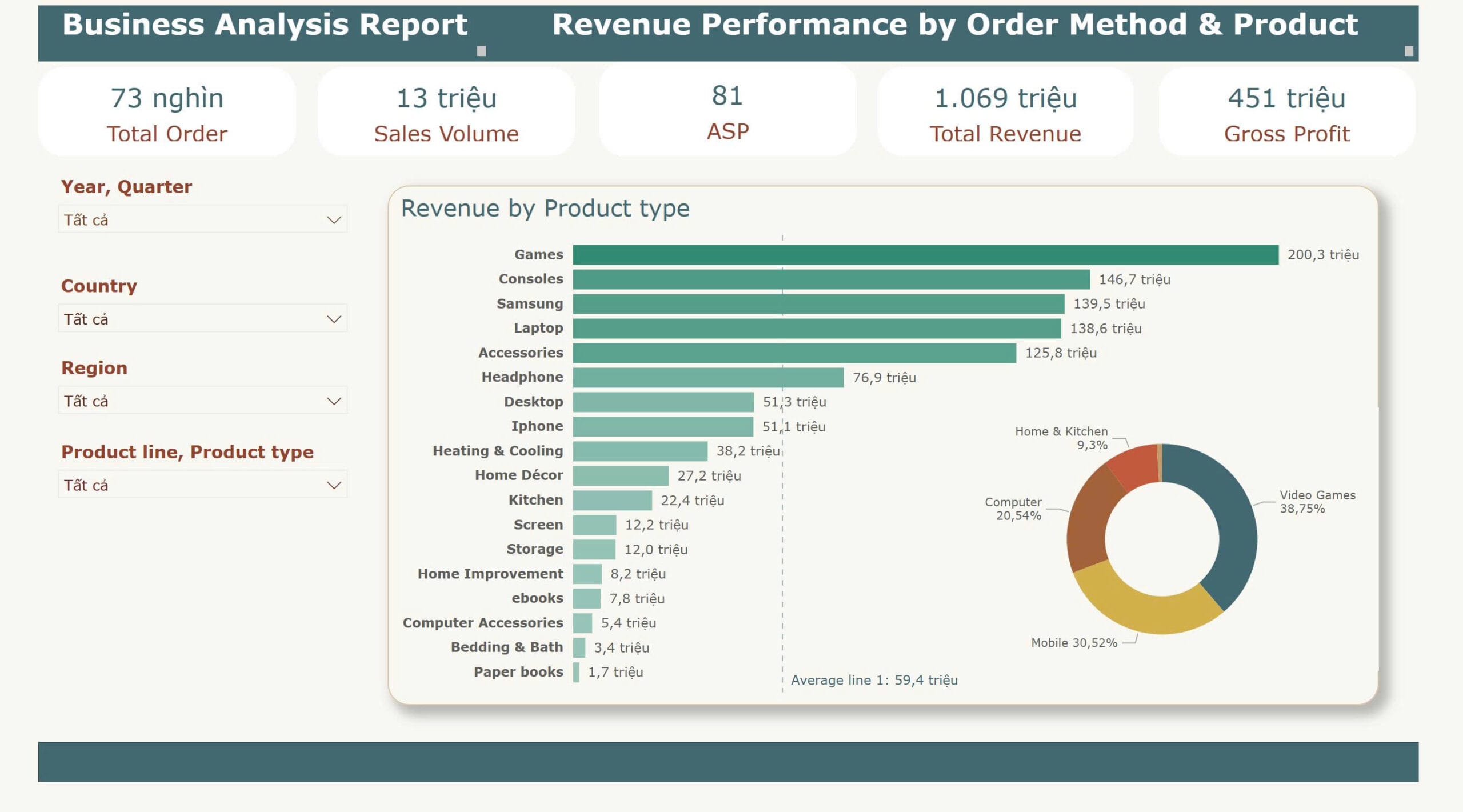Screen dimensions: 1463x812
Task: Click the Revenue by Product type chart title
Action: [544, 208]
